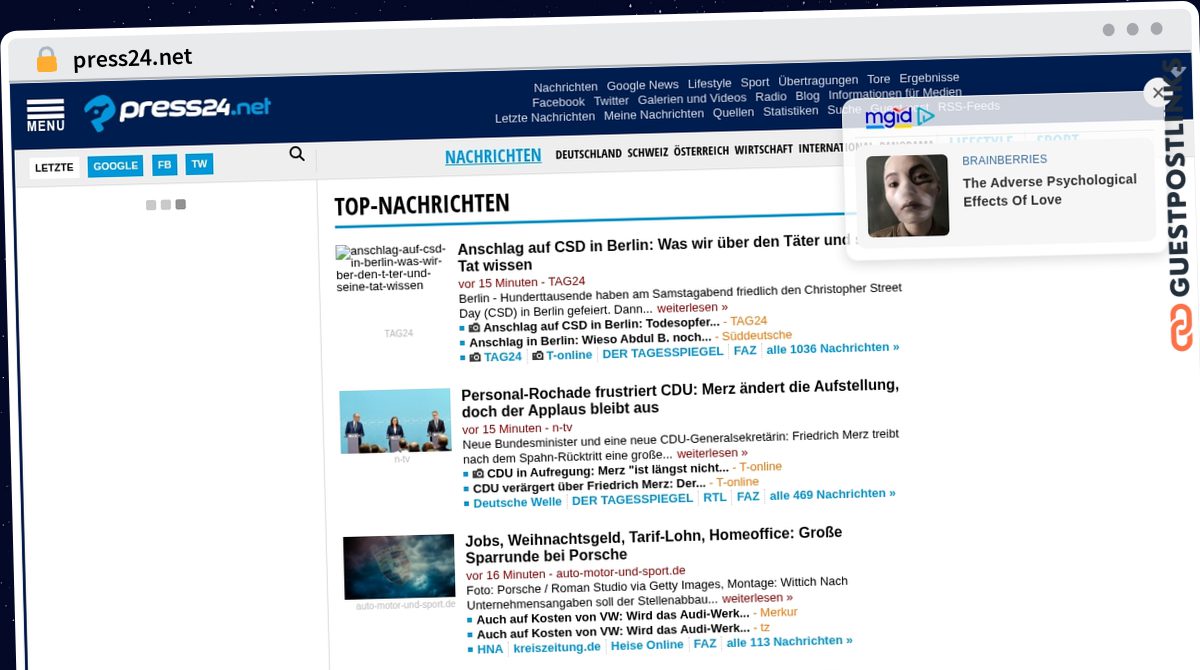Open Galerien und Videos link

[x=692, y=98]
